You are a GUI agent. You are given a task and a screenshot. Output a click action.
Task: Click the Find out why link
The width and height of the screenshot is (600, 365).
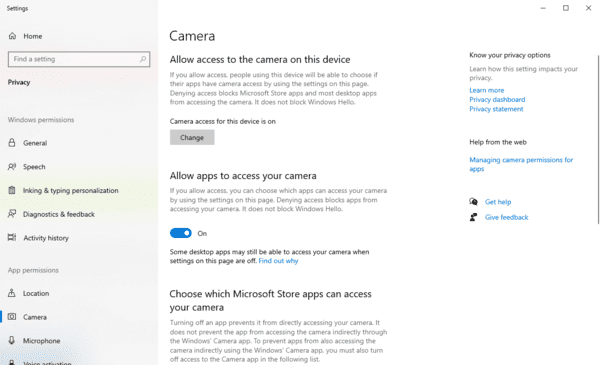(x=278, y=261)
